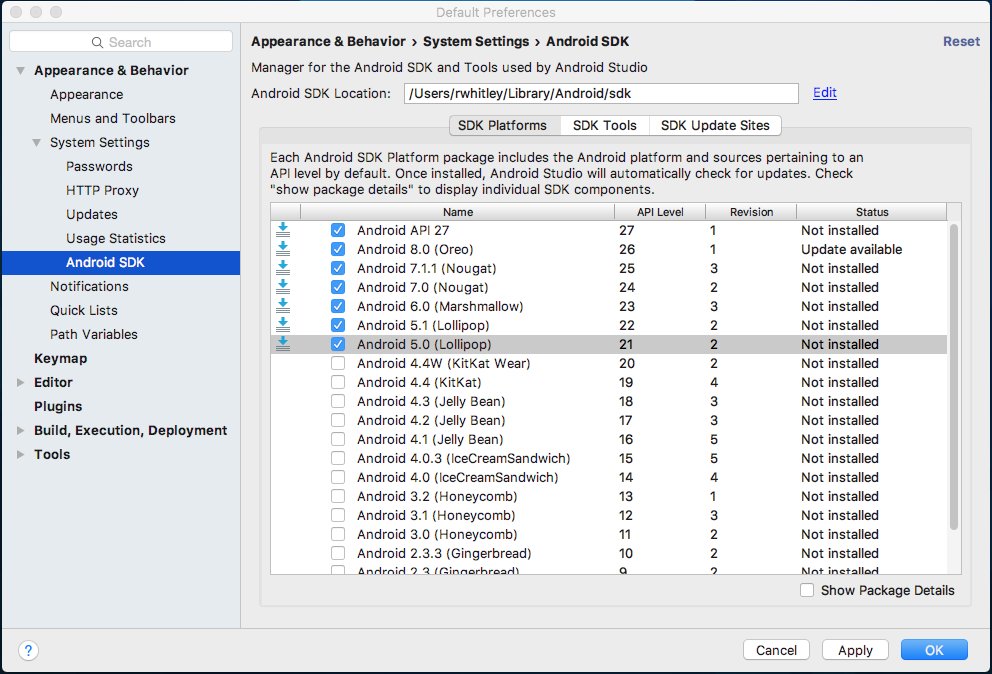The height and width of the screenshot is (674, 992).
Task: Check Android 2.3.3 (Gingerbread) checkbox
Action: pos(338,553)
